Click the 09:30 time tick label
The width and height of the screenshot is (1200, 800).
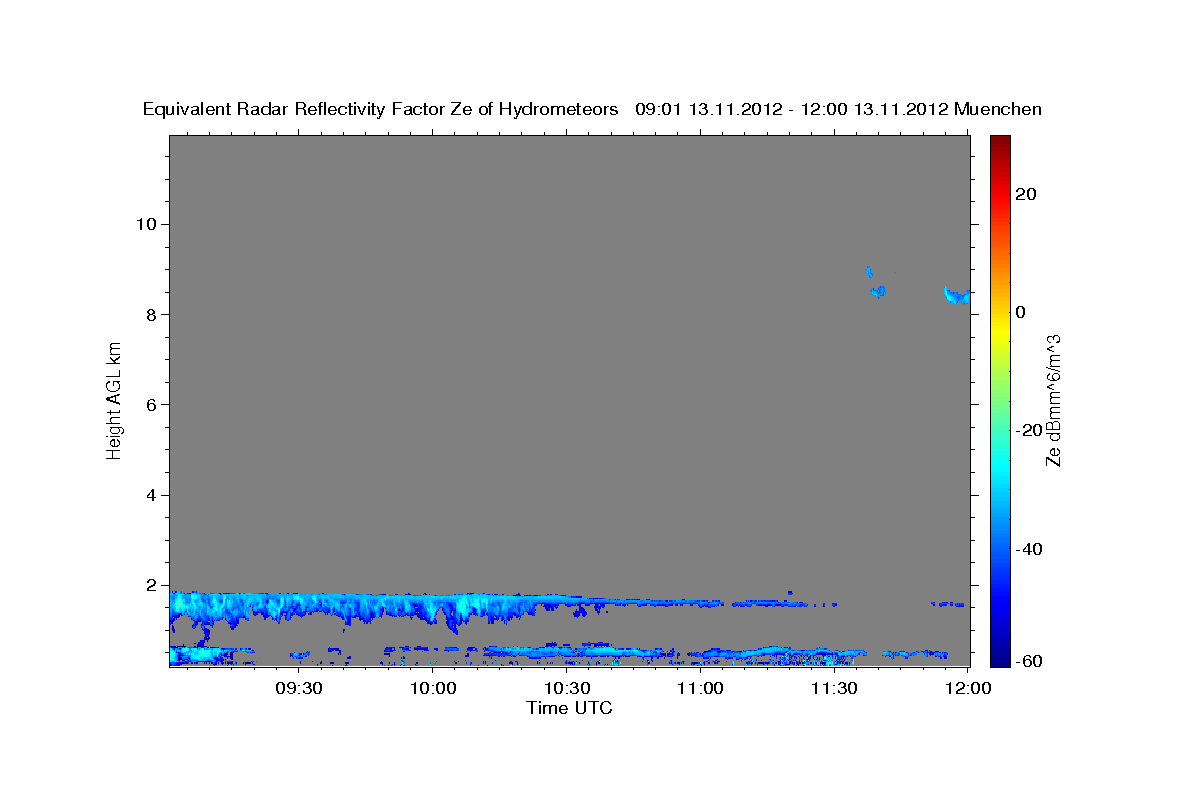pos(298,688)
